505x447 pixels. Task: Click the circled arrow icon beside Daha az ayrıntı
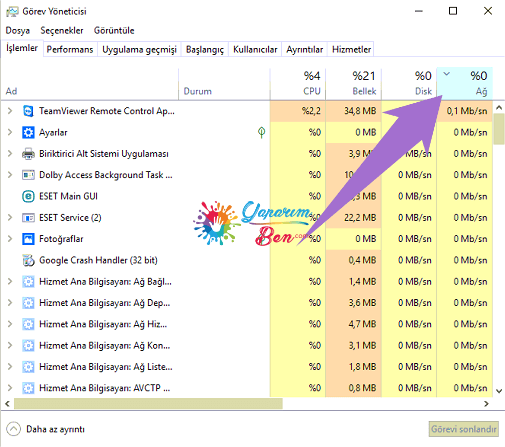[14, 429]
